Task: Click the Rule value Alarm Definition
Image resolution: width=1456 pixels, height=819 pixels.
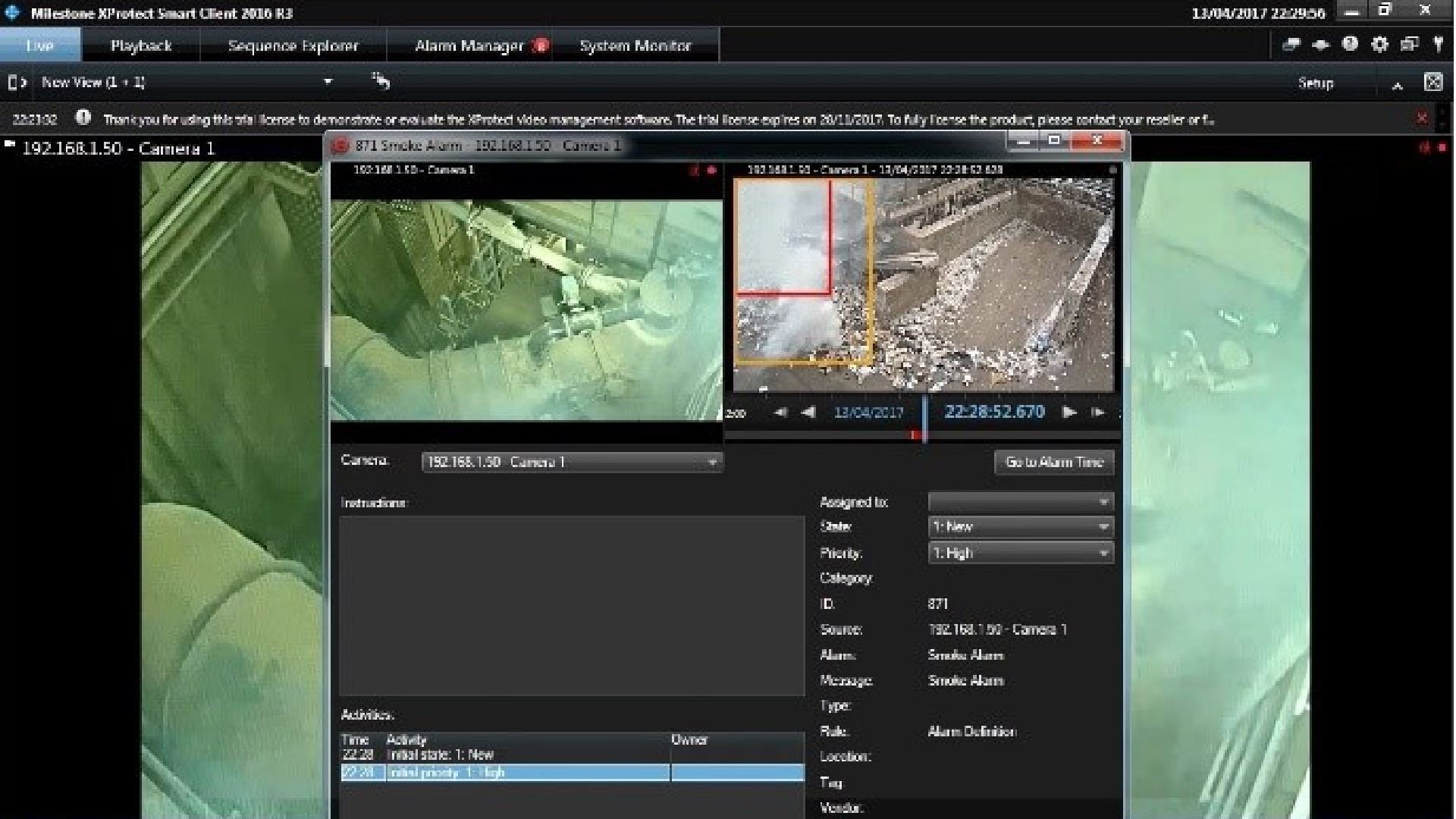Action: click(x=972, y=732)
